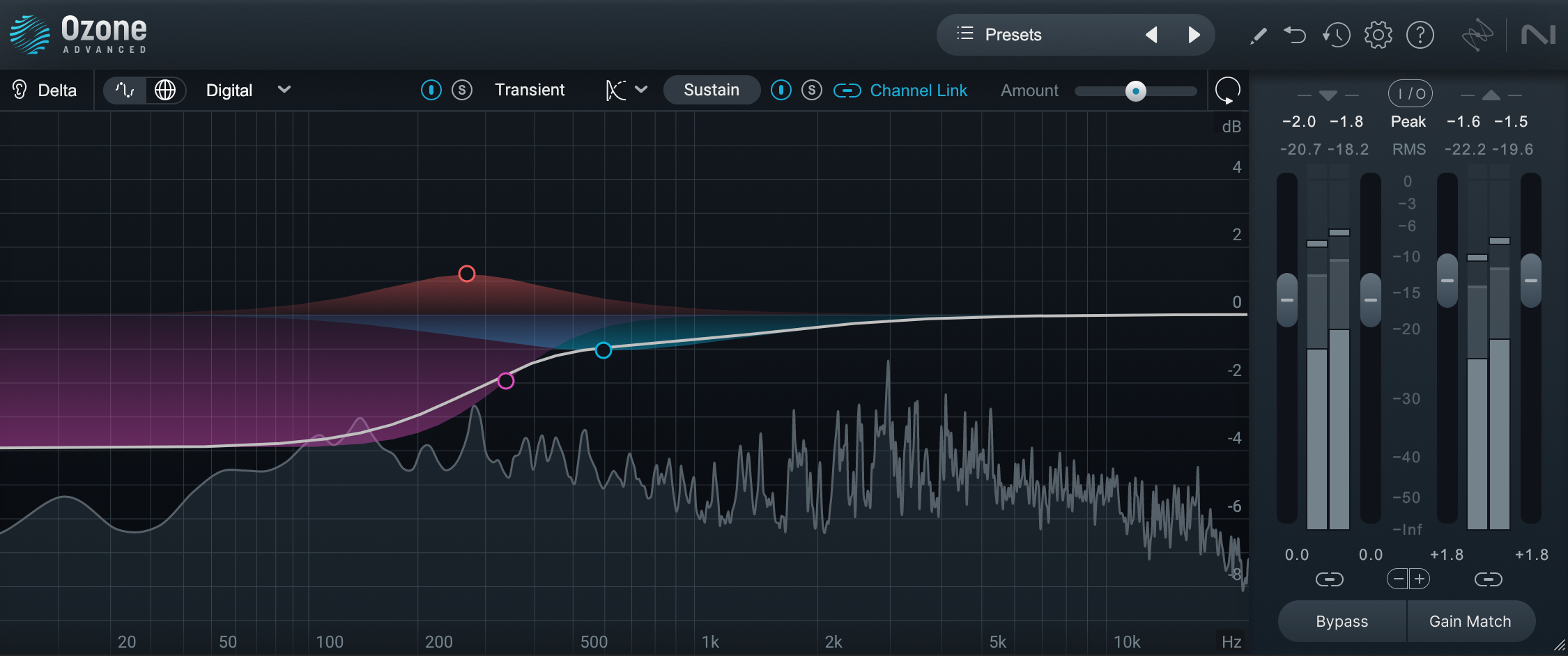Select the red EQ node
This screenshot has width=1568, height=656.
coord(467,274)
